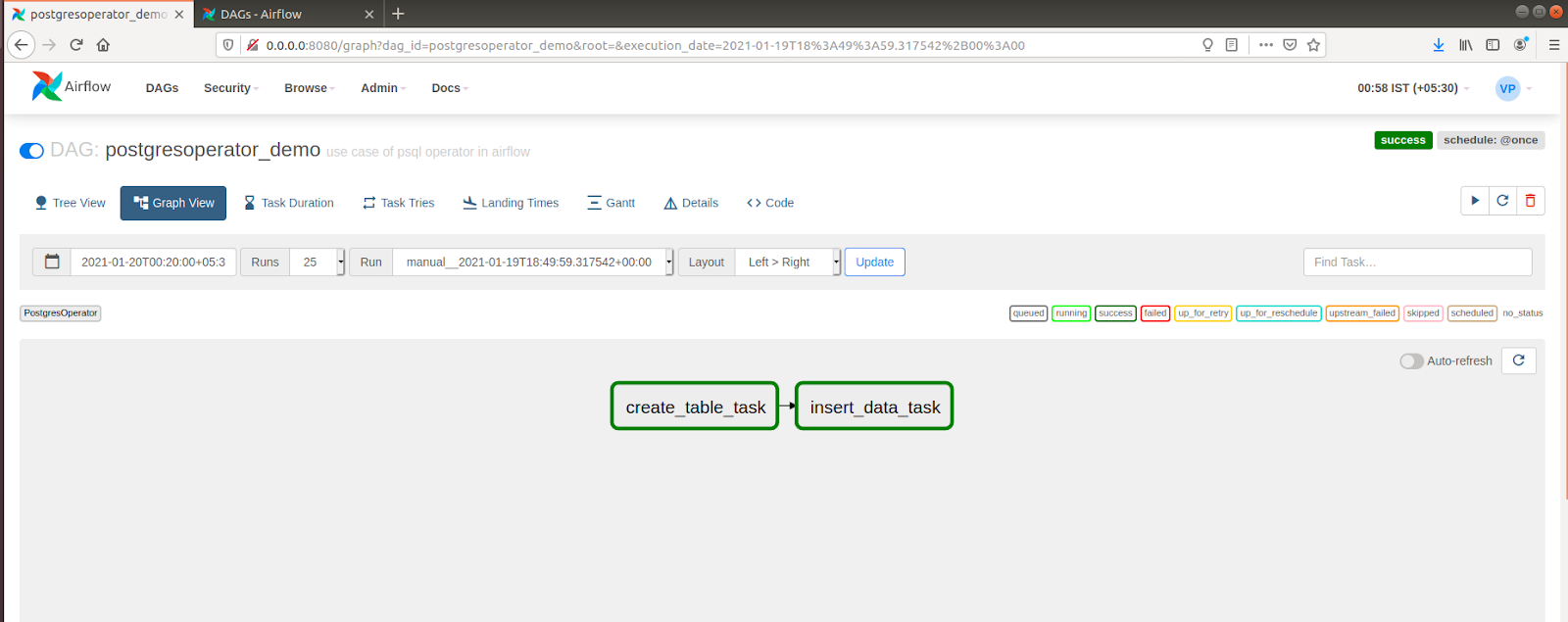The image size is (1568, 622).
Task: Toggle the success status legend filter
Action: [1115, 313]
